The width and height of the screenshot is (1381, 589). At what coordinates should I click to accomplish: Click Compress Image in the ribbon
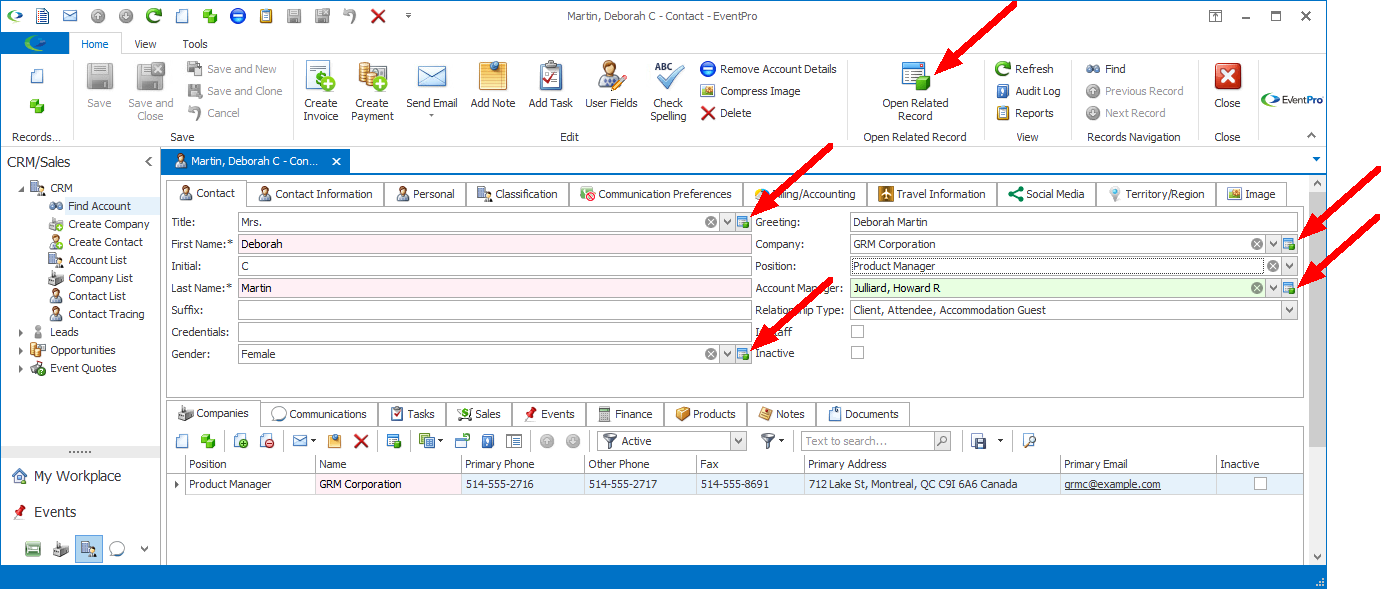[750, 91]
